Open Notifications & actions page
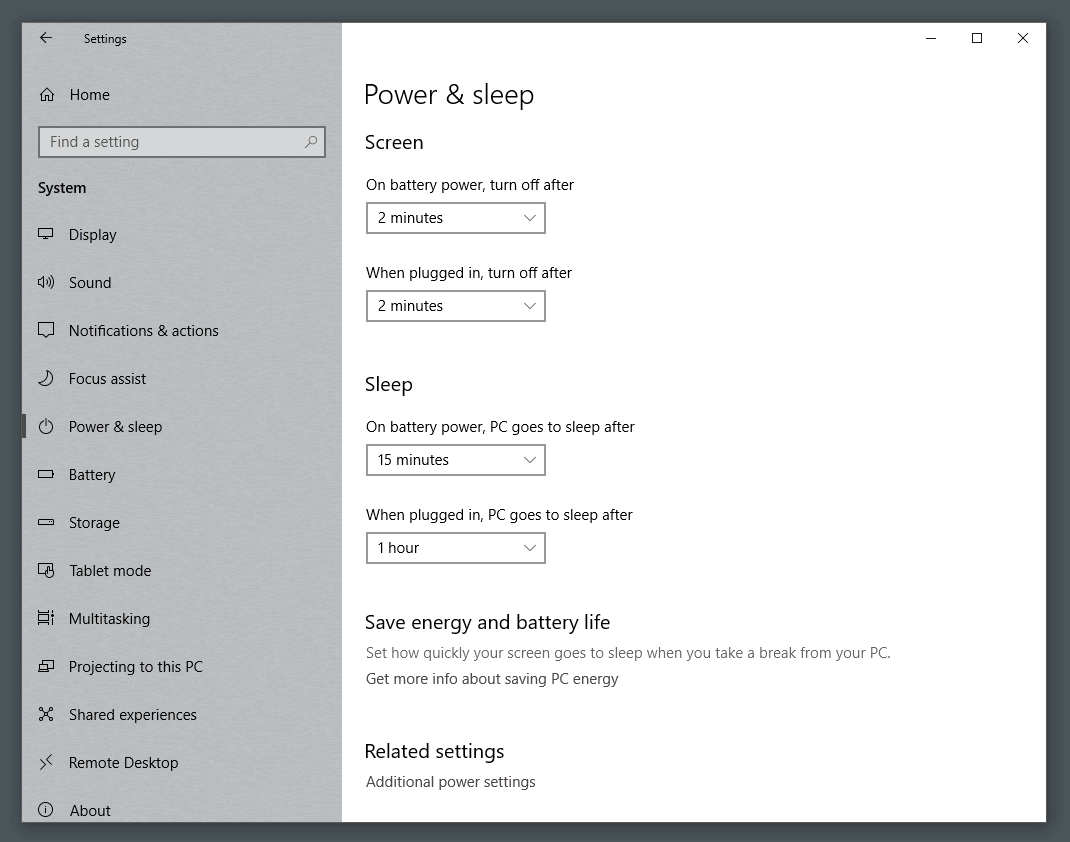Screen dimensions: 1070x842 (x=144, y=331)
